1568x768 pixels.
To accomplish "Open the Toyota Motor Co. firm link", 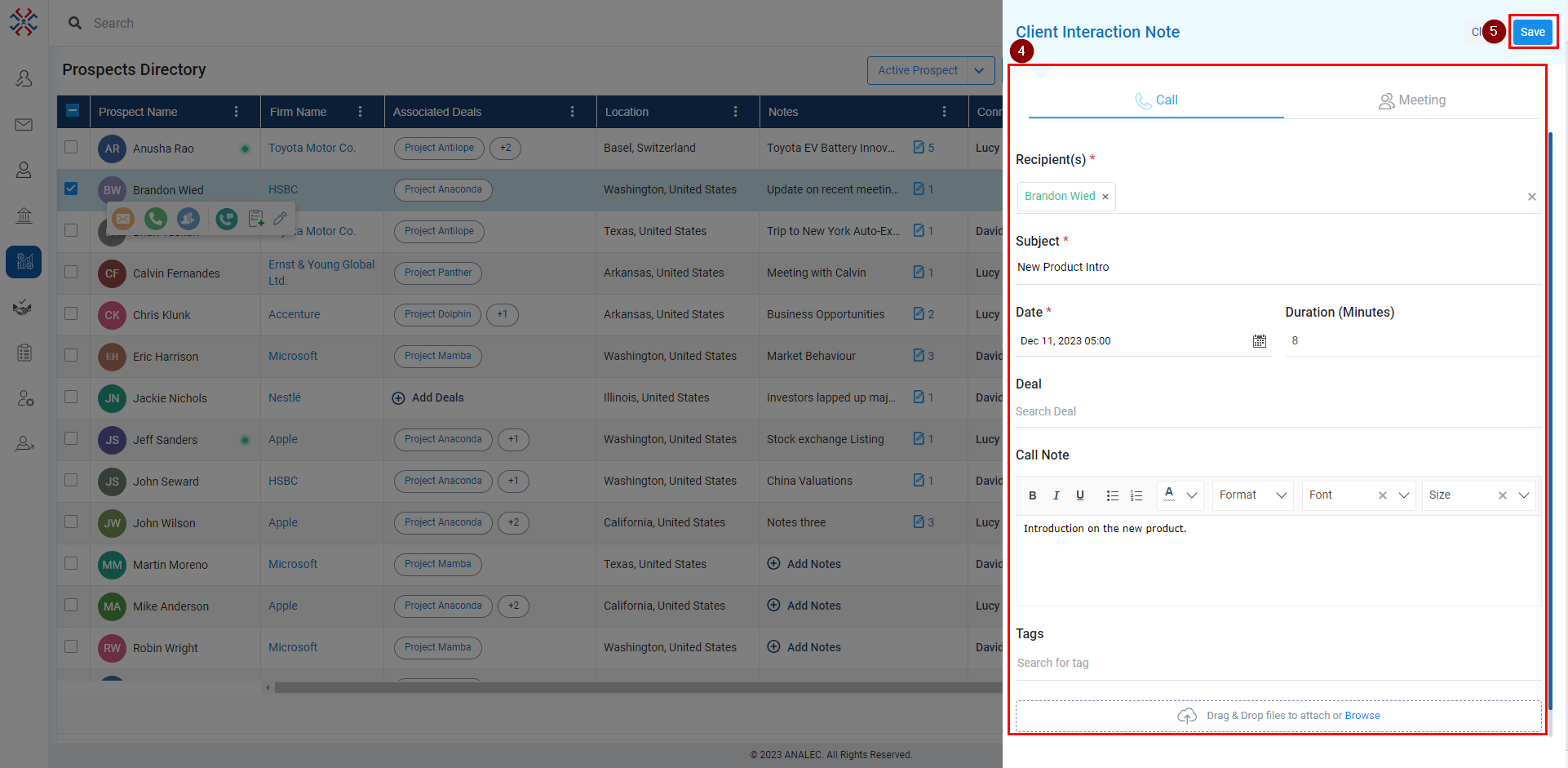I will (312, 148).
